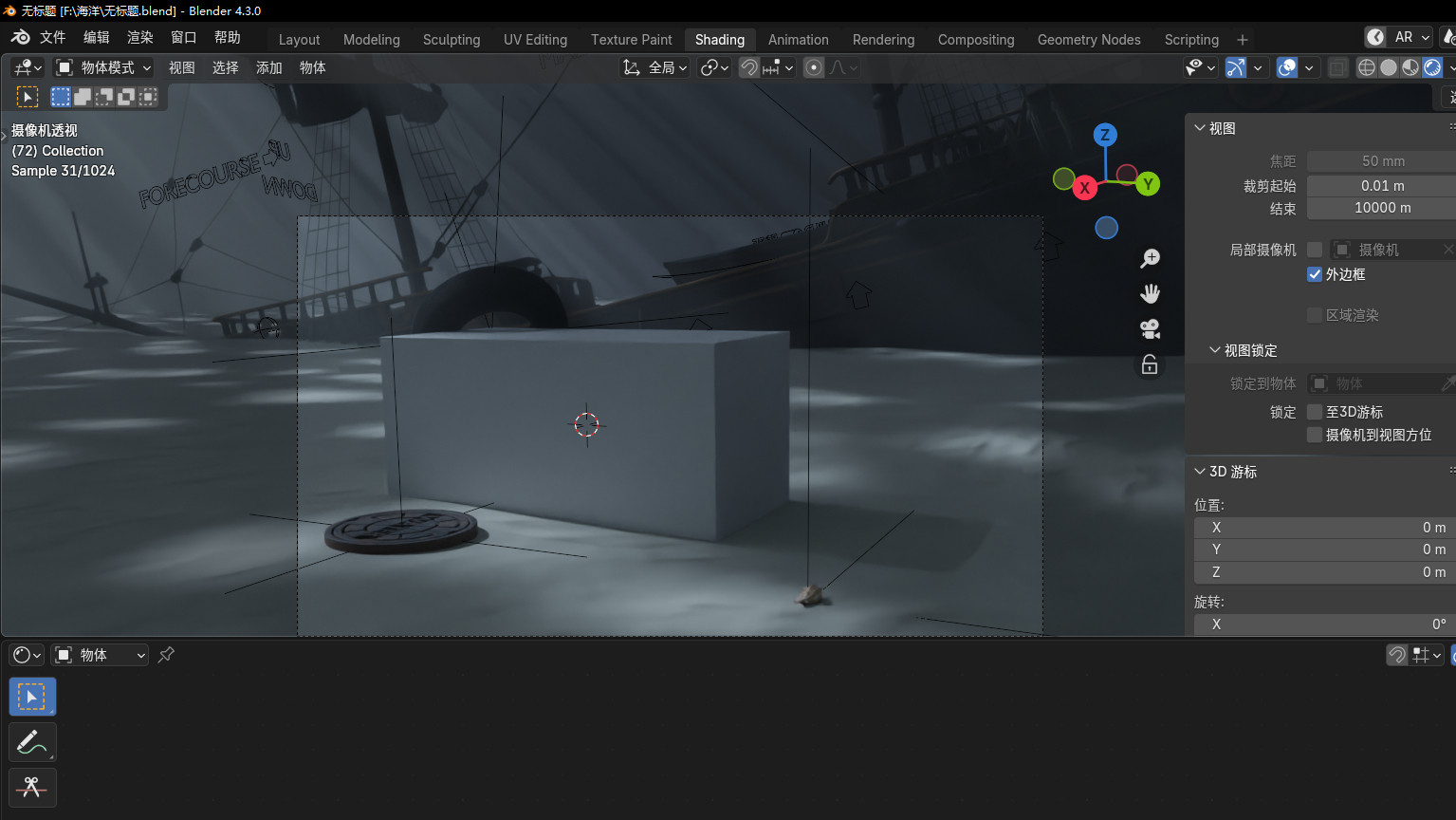Image resolution: width=1456 pixels, height=820 pixels.
Task: Click the red X axis on gizmo
Action: tap(1084, 188)
